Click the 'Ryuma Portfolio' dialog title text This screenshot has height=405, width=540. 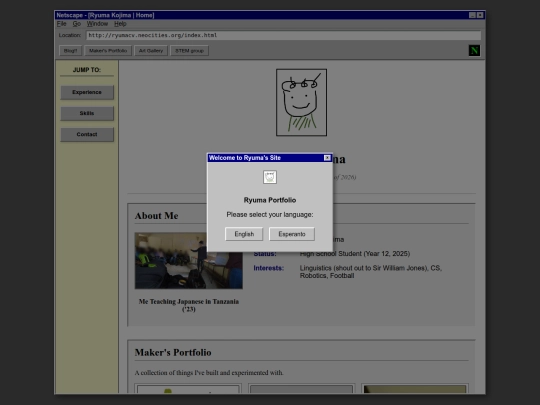(270, 200)
